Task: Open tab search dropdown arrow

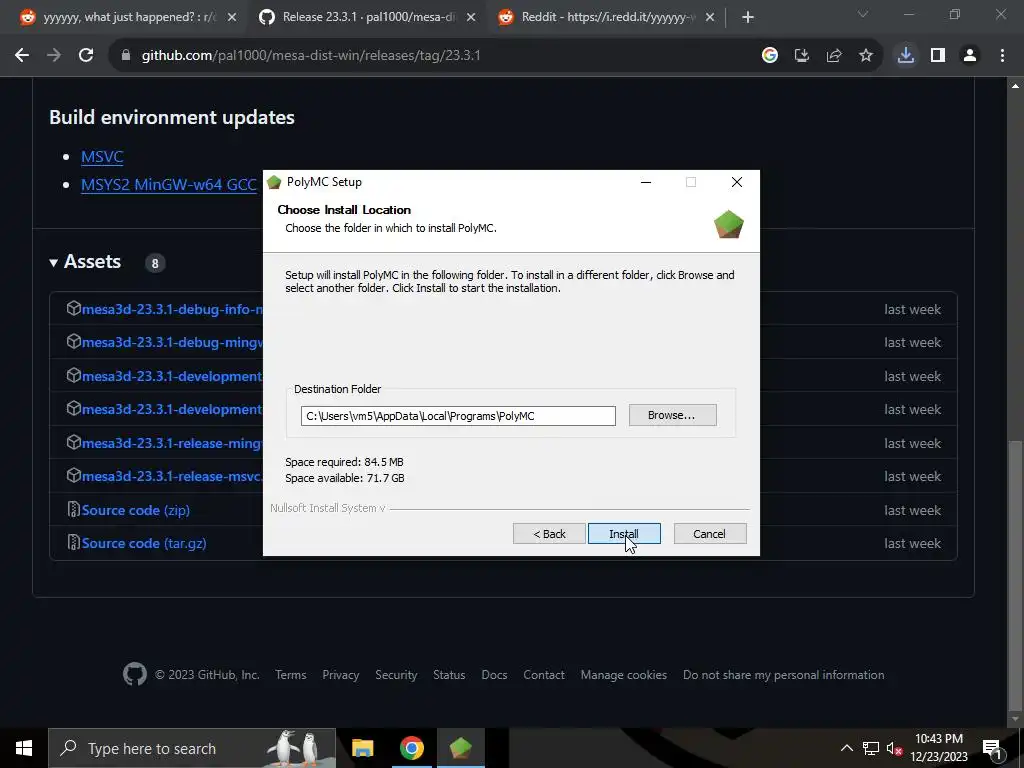Action: click(863, 14)
